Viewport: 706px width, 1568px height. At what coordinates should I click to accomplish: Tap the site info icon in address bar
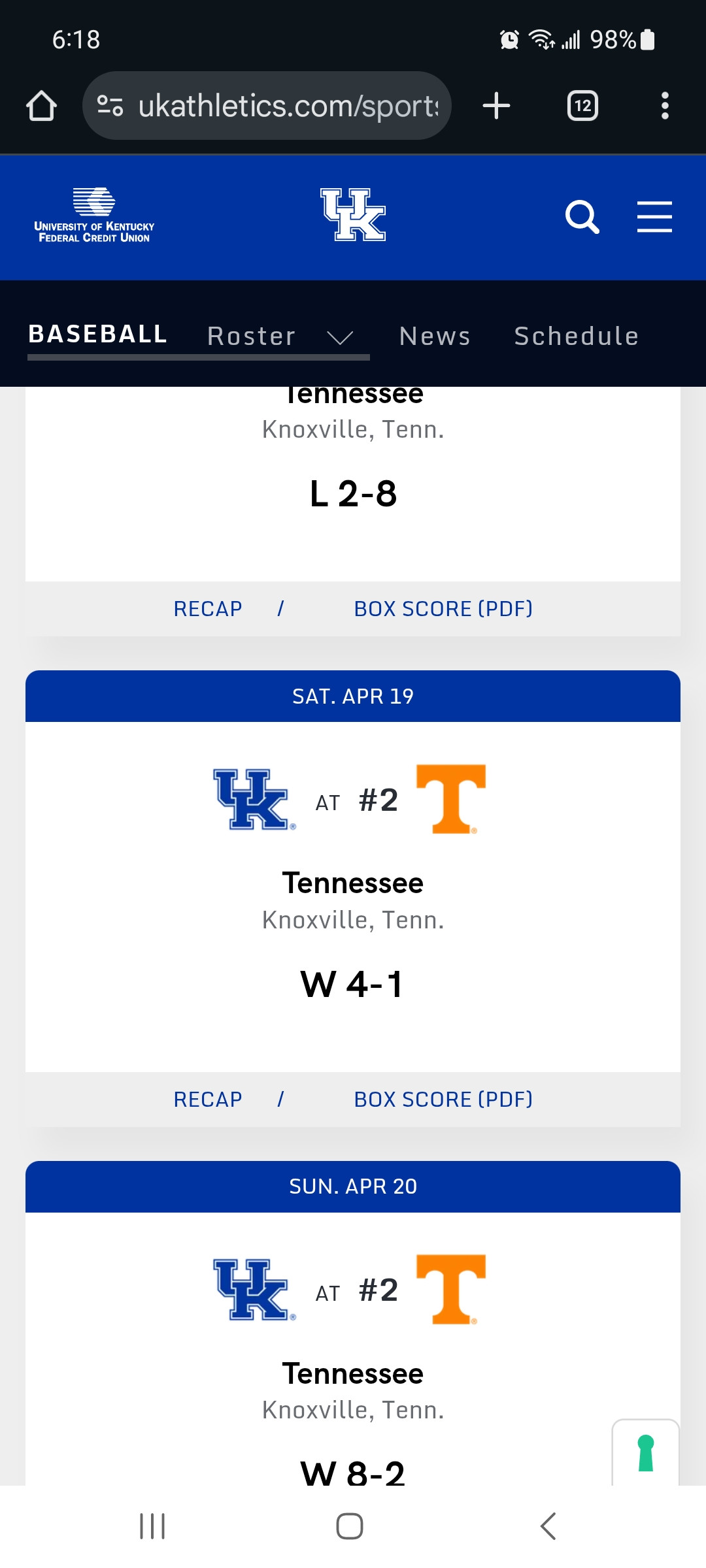pyautogui.click(x=110, y=106)
